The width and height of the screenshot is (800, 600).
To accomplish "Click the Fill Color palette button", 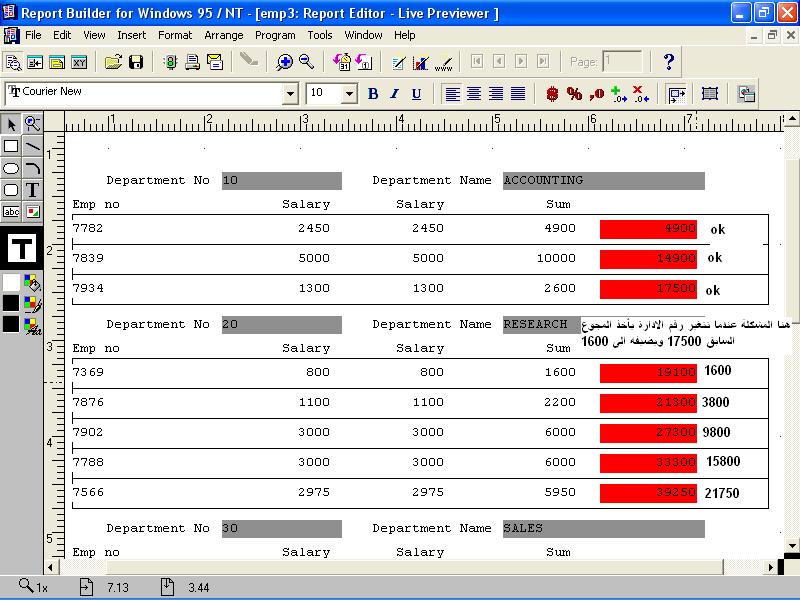I will click(32, 283).
